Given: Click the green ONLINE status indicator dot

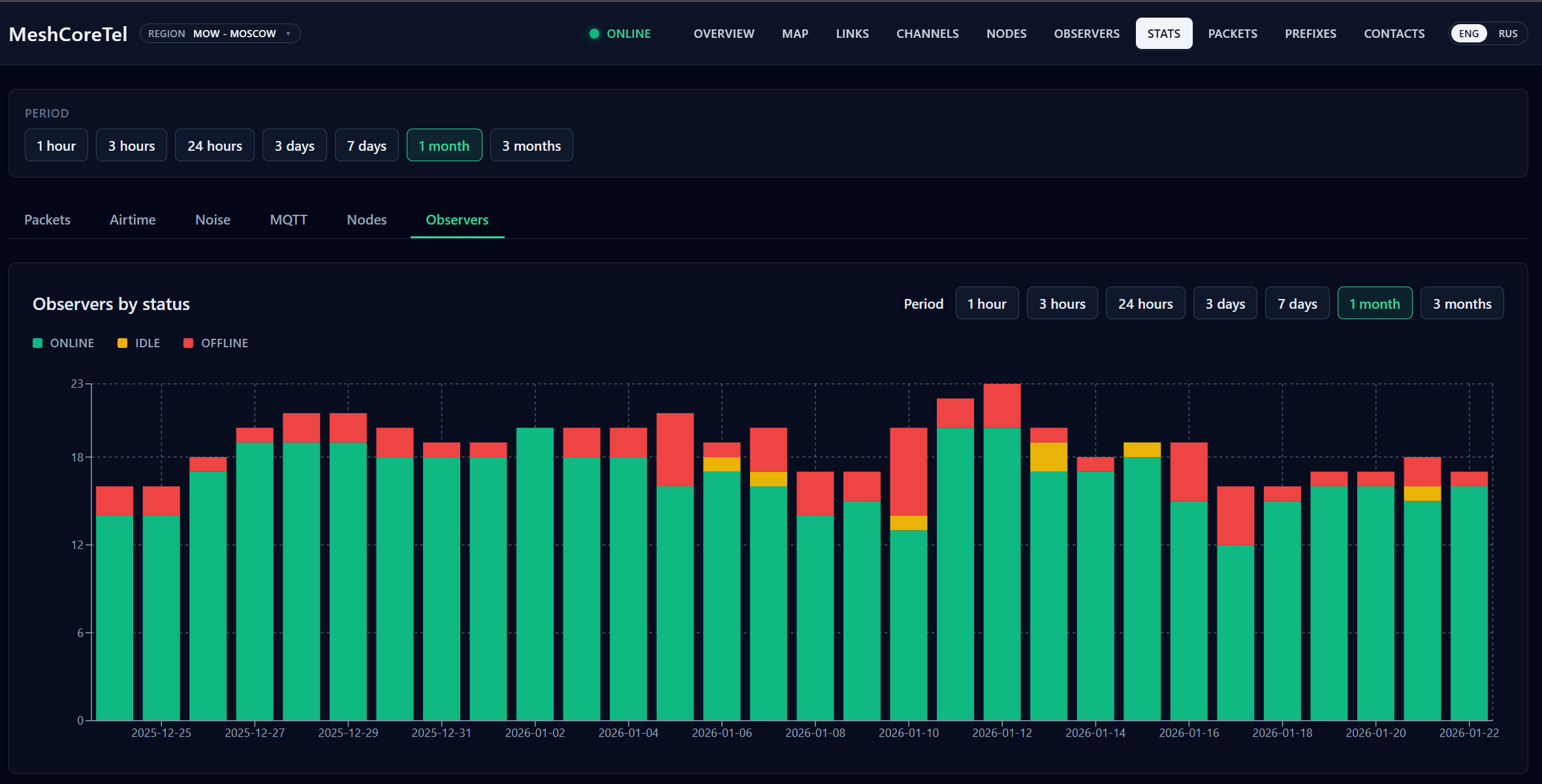Looking at the screenshot, I should (x=594, y=33).
